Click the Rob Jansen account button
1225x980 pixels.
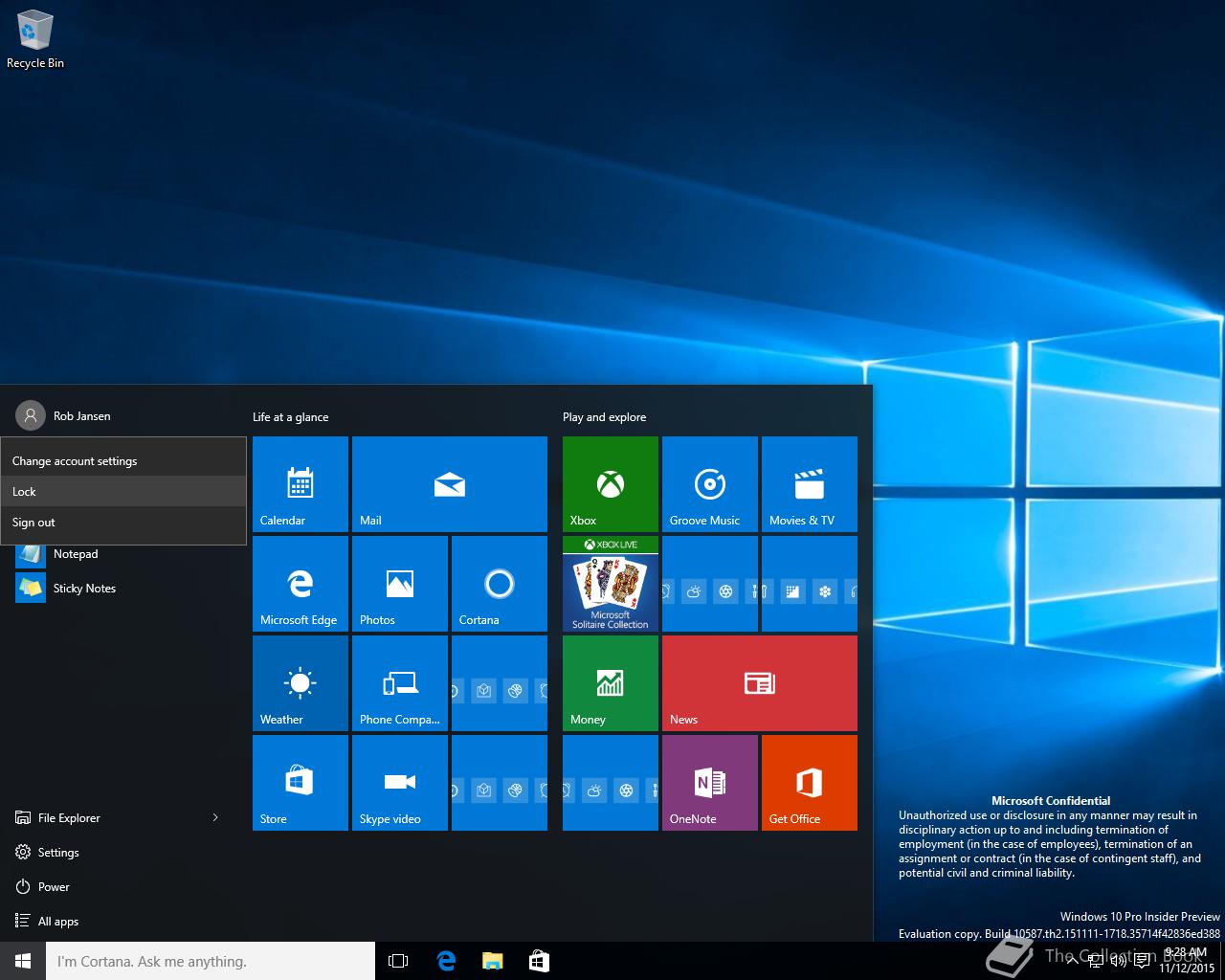pos(63,416)
